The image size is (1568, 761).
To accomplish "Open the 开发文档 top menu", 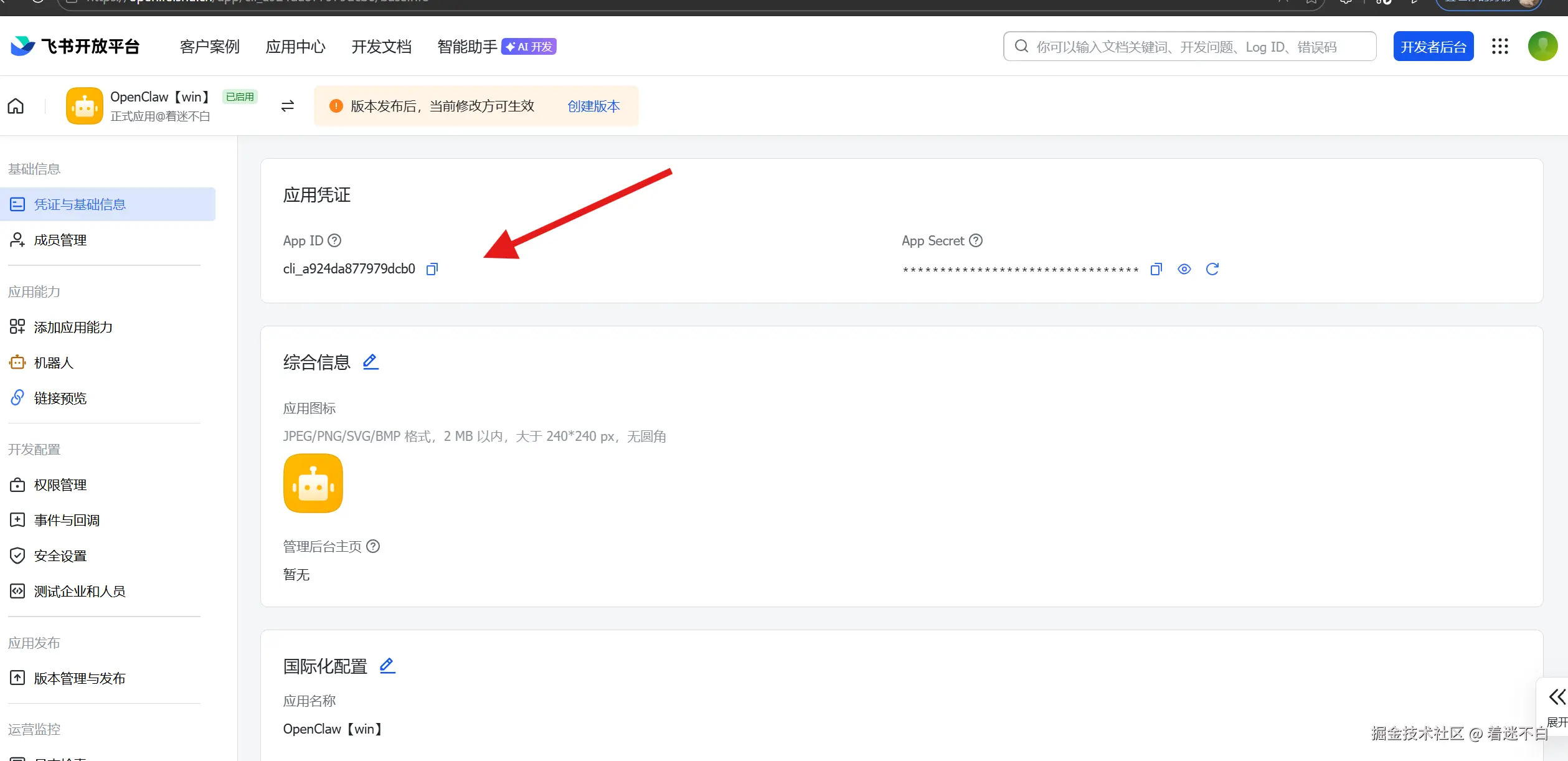I will (381, 47).
